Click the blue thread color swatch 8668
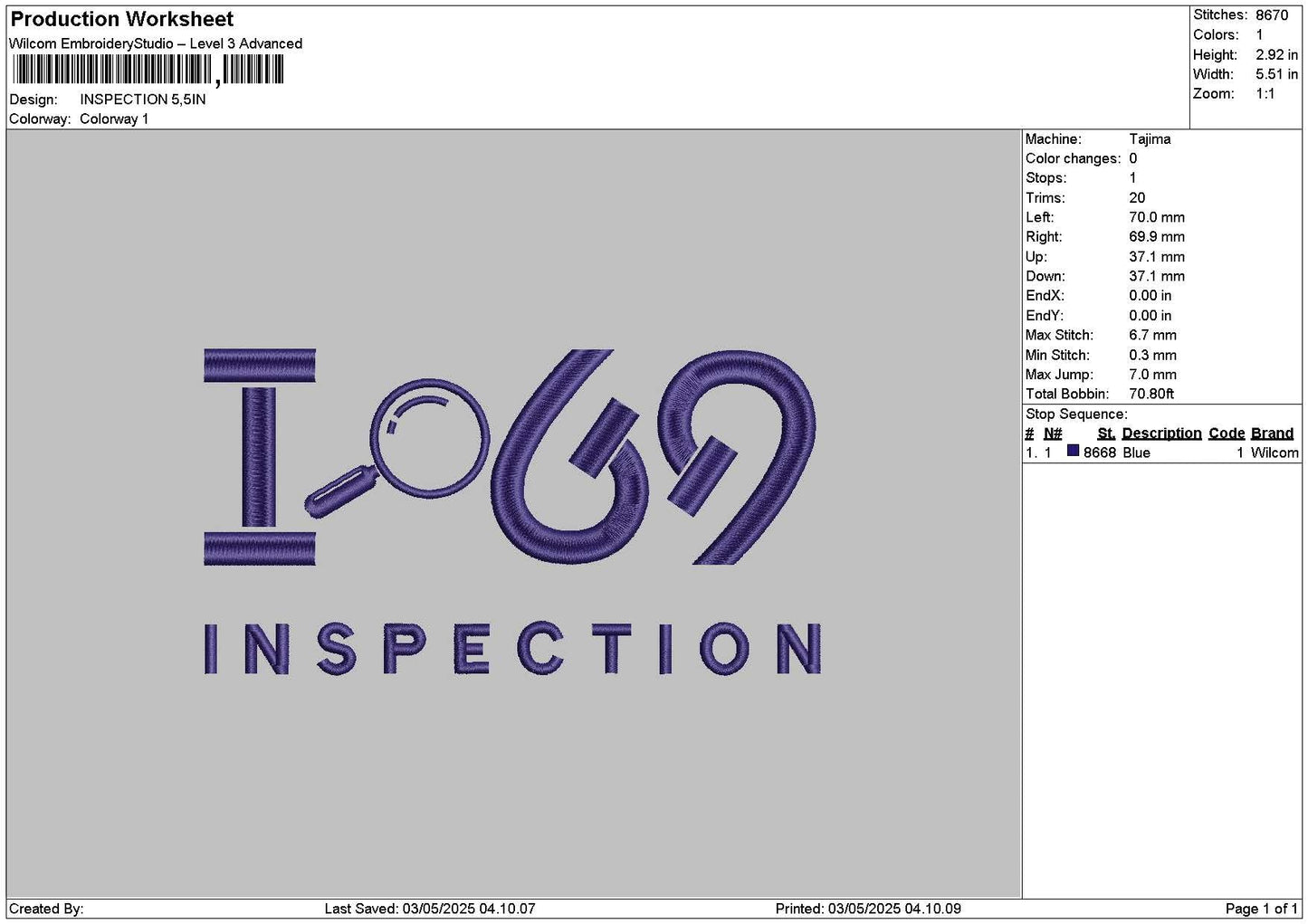Image resolution: width=1308 pixels, height=924 pixels. click(1074, 452)
